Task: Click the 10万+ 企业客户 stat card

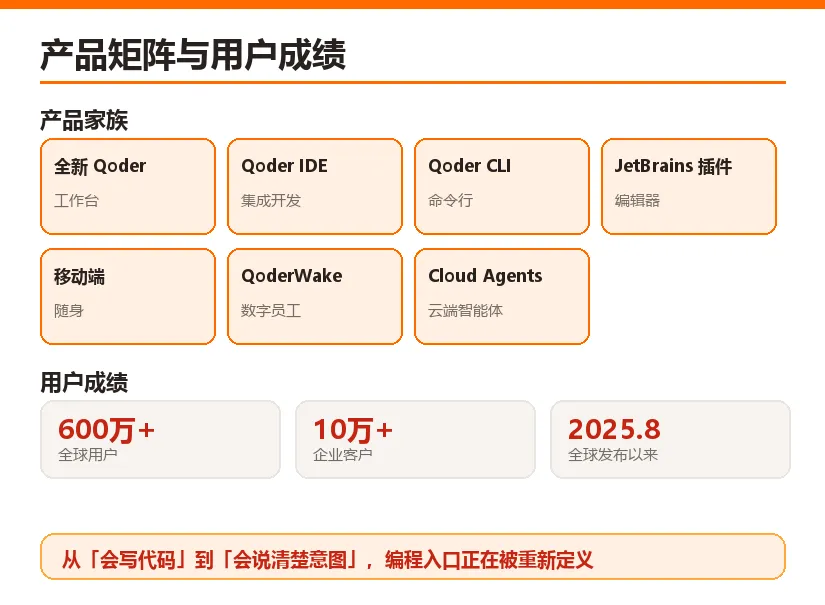Action: point(415,439)
